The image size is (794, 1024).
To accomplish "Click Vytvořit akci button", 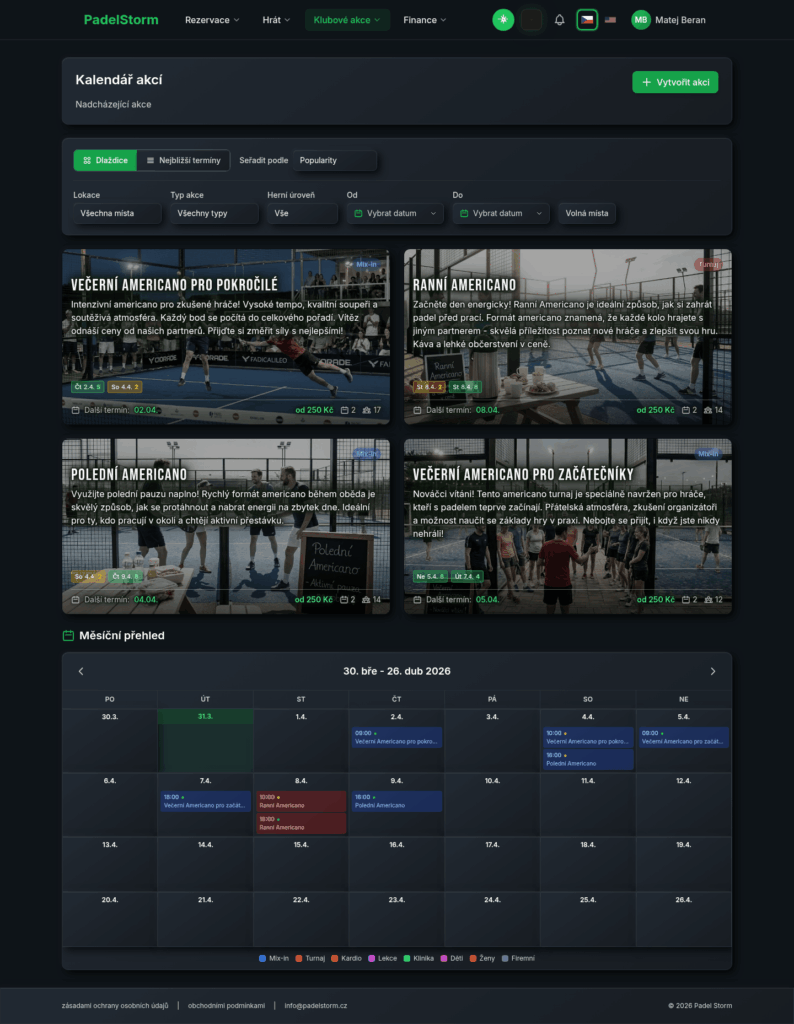I will pyautogui.click(x=675, y=82).
